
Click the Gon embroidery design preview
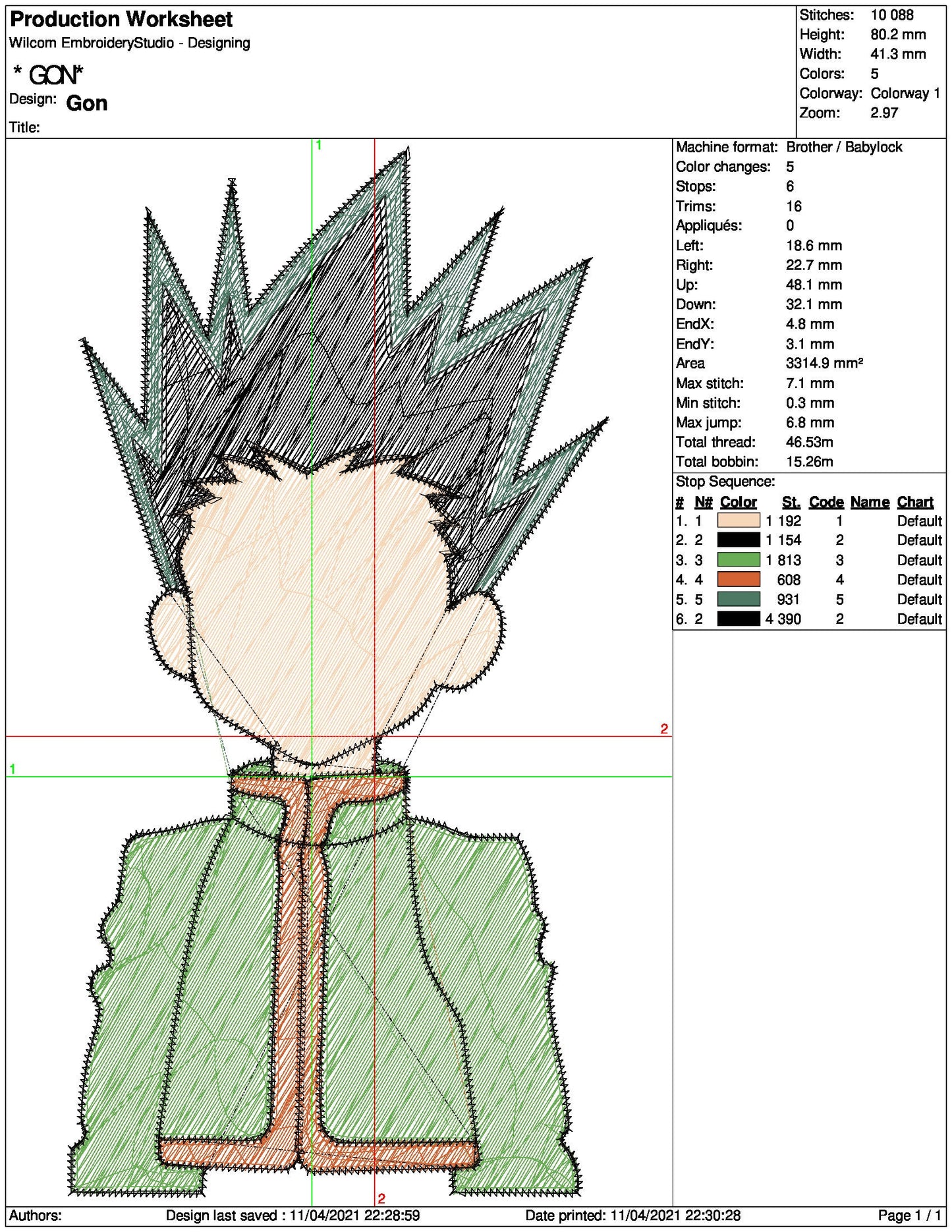point(339,672)
